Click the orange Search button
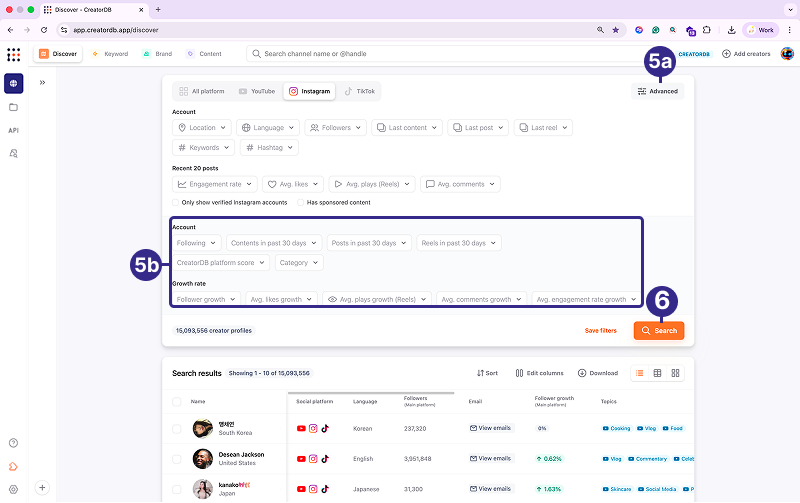This screenshot has width=800, height=503. [x=659, y=331]
